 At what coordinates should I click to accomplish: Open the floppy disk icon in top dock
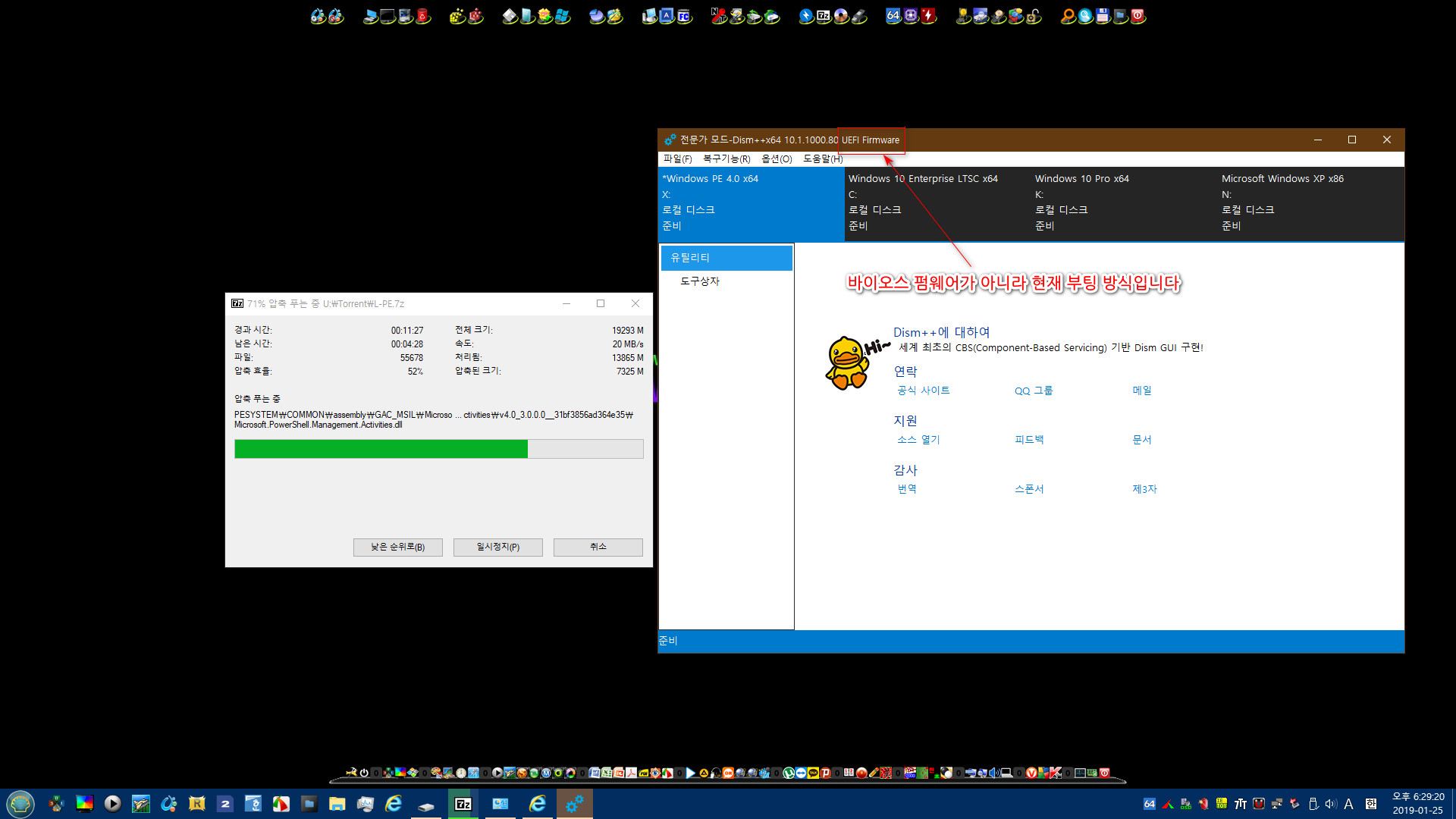[x=1103, y=16]
